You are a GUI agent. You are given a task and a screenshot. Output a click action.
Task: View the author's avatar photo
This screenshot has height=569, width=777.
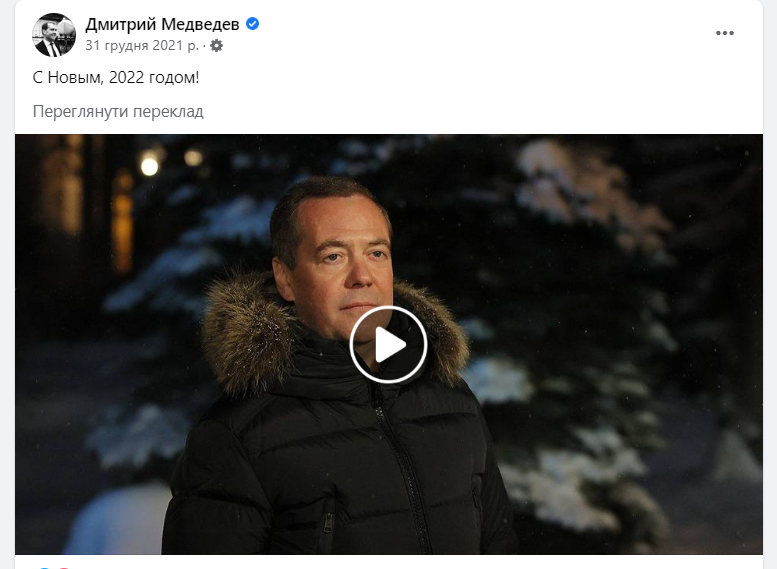54,35
